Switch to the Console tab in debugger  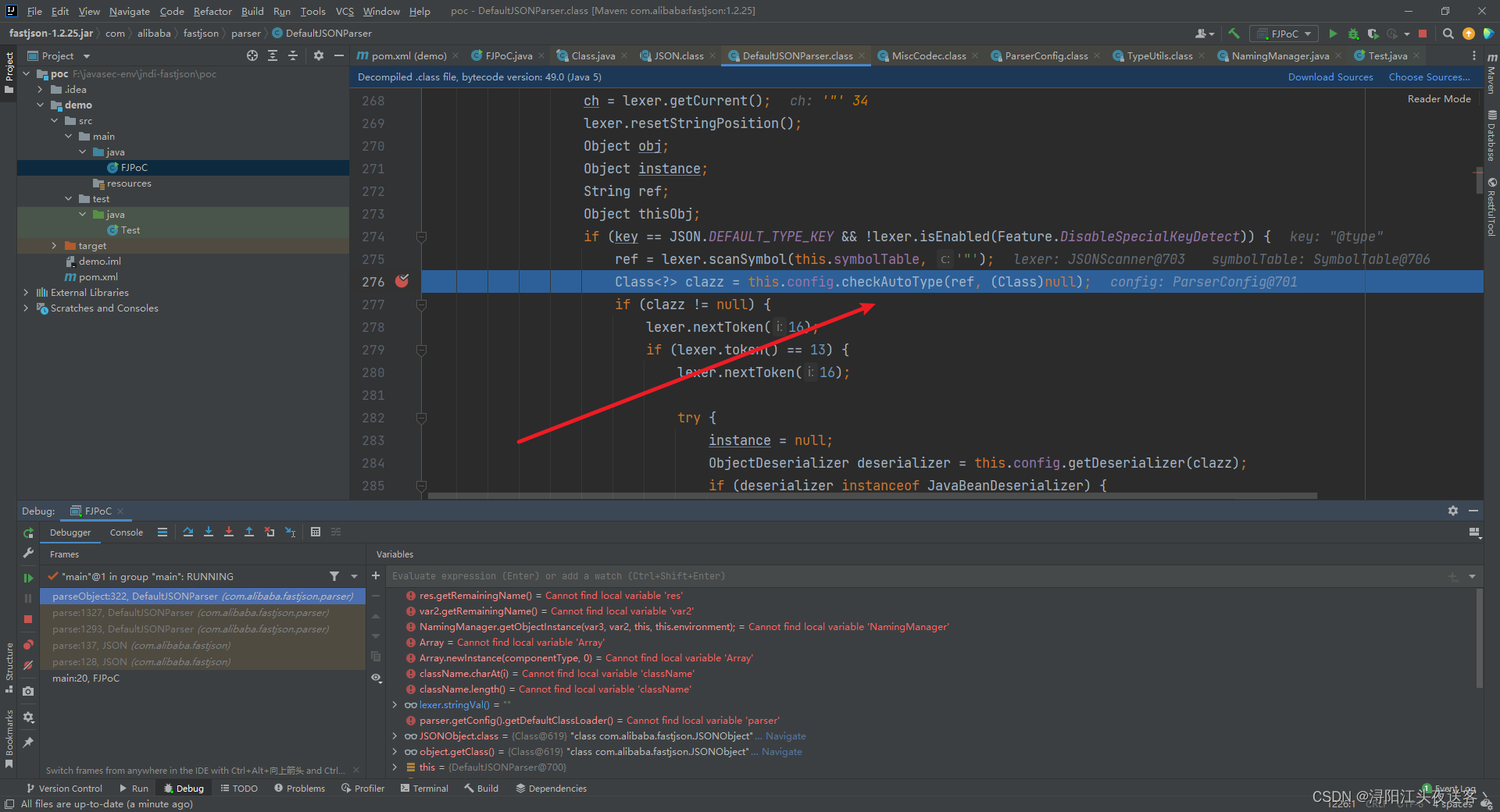(x=127, y=532)
